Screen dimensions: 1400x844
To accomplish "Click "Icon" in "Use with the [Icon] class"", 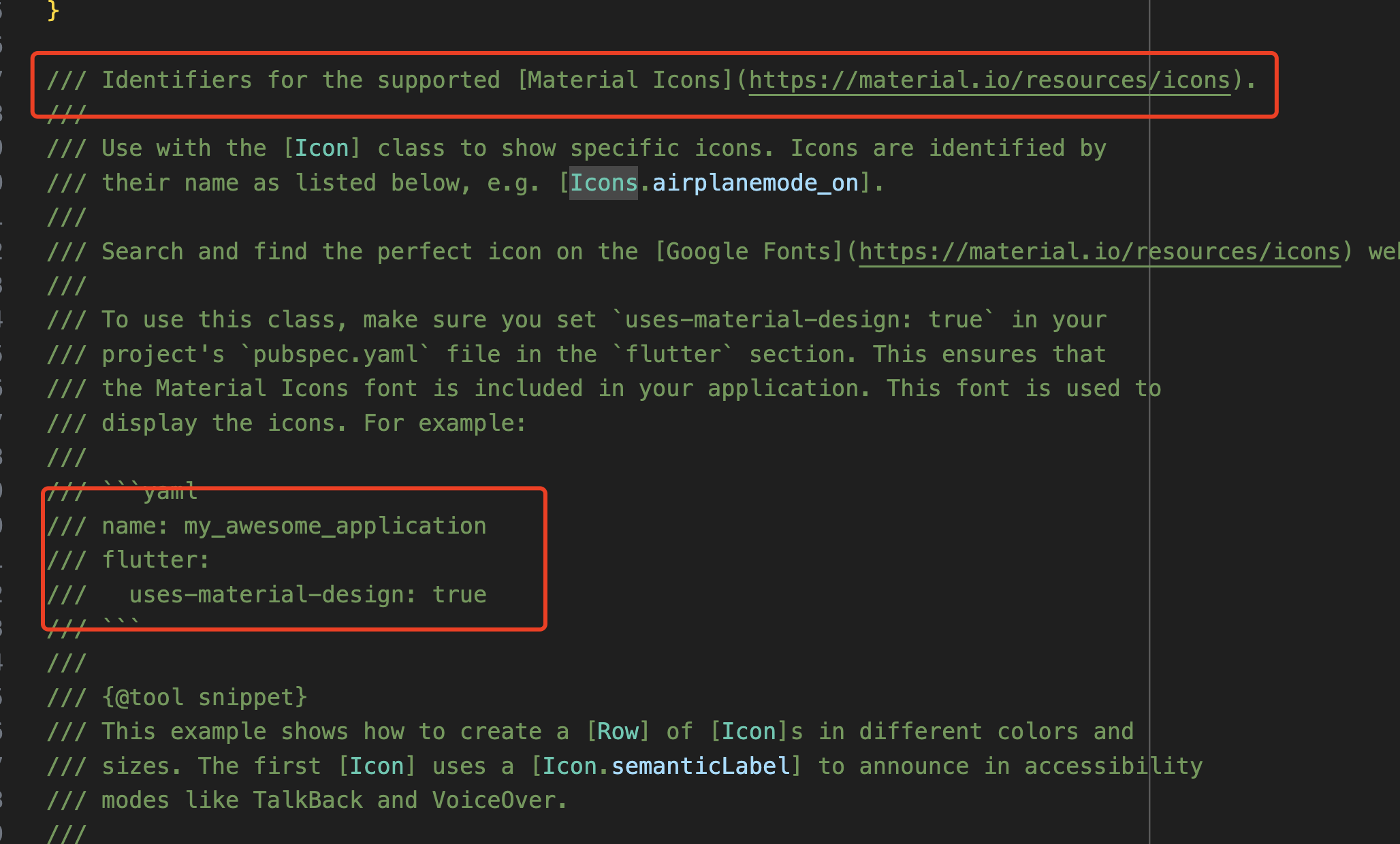I will point(321,148).
